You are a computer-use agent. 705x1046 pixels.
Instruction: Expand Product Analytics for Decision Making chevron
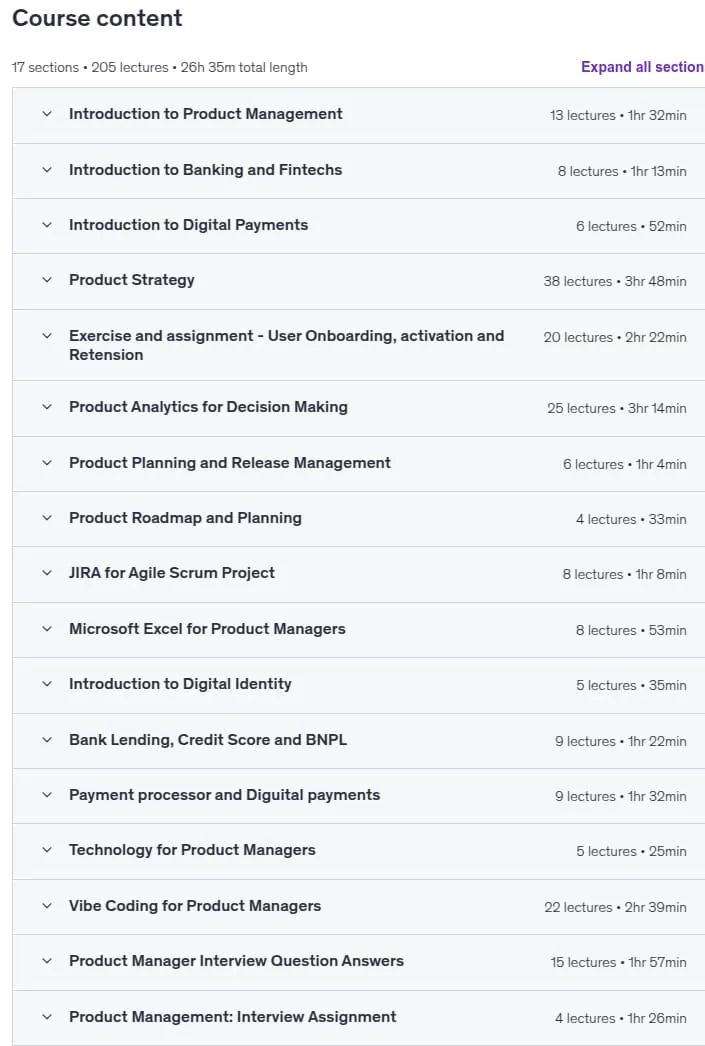pyautogui.click(x=47, y=407)
